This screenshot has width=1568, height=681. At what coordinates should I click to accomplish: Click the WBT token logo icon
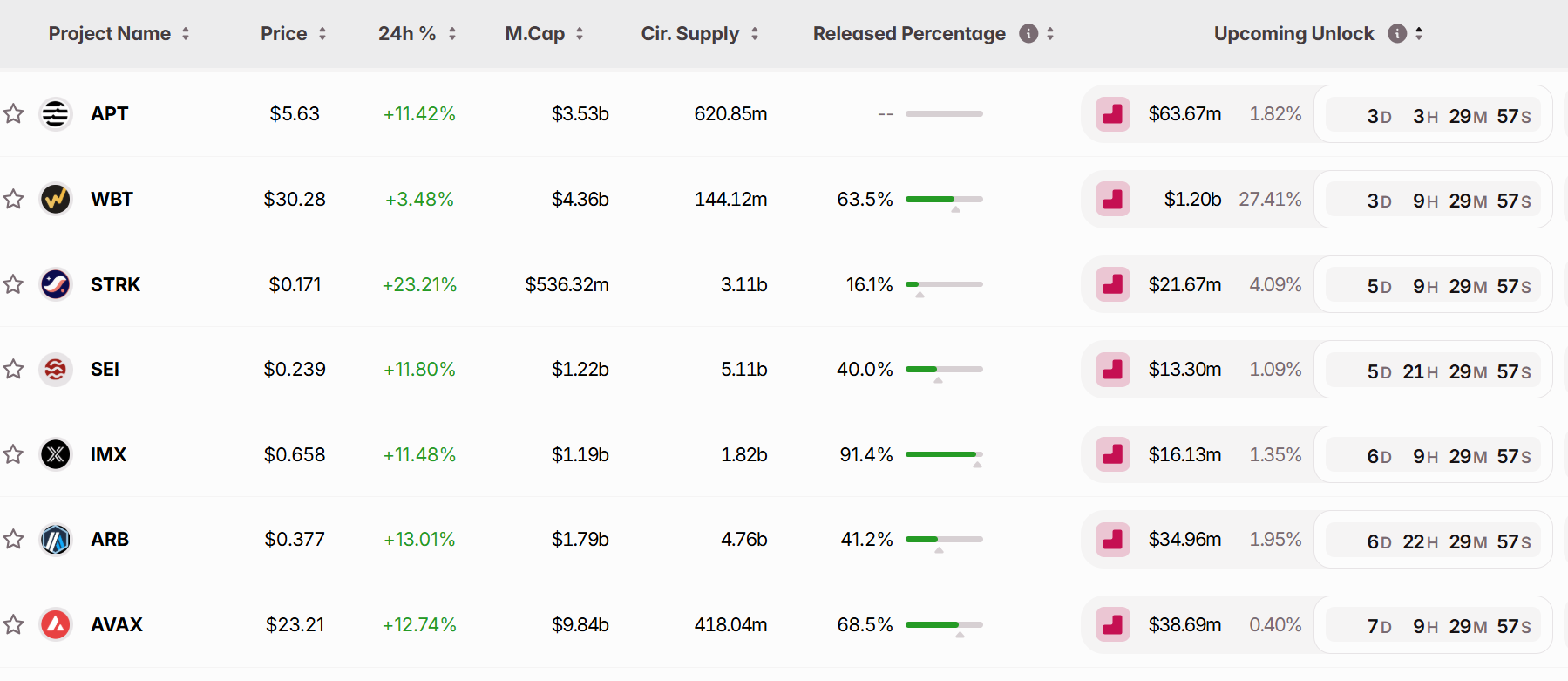[x=56, y=199]
